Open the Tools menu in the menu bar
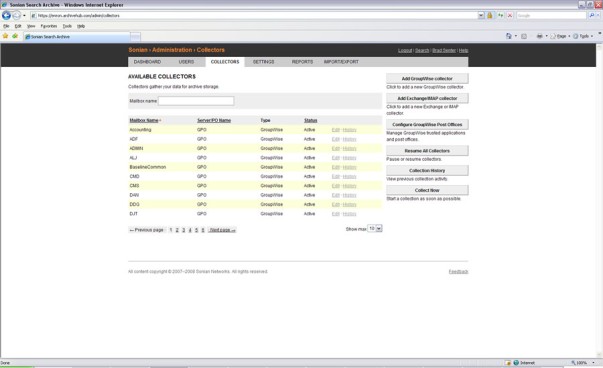This screenshot has width=603, height=368. tap(67, 26)
